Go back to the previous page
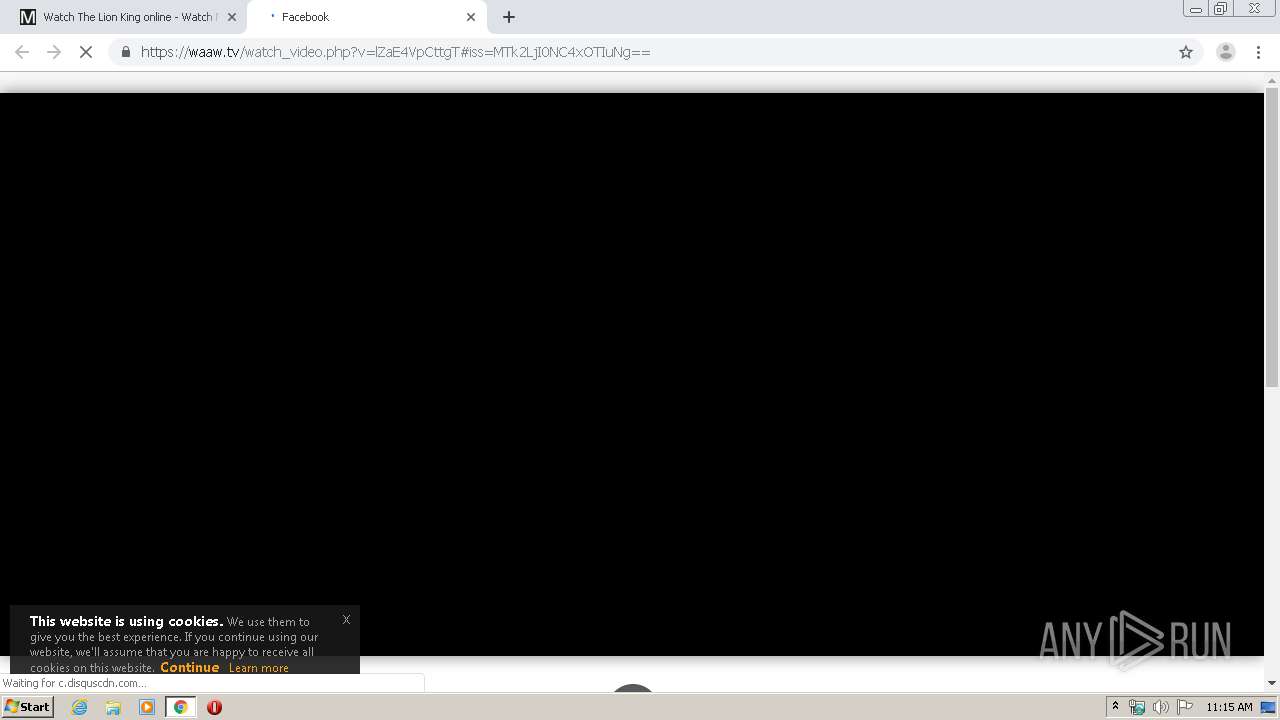Image resolution: width=1280 pixels, height=720 pixels. 22,52
